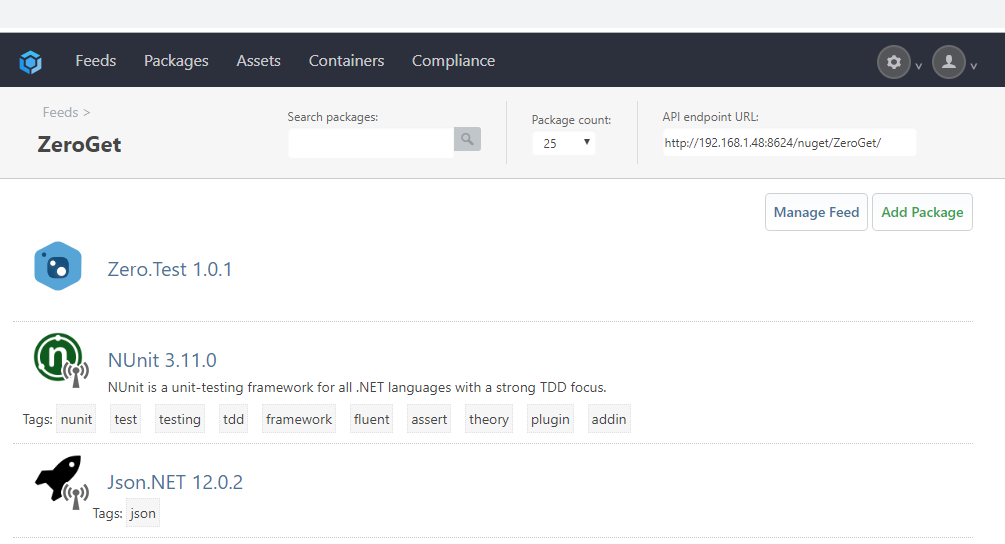The image size is (1005, 544).
Task: Click the assert tag
Action: click(429, 419)
